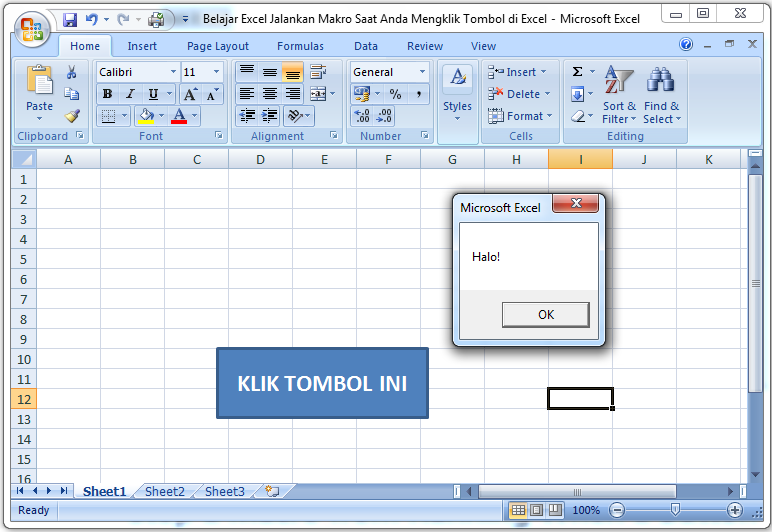Click Insert cells button
Screen dimensions: 772x532
[517, 72]
